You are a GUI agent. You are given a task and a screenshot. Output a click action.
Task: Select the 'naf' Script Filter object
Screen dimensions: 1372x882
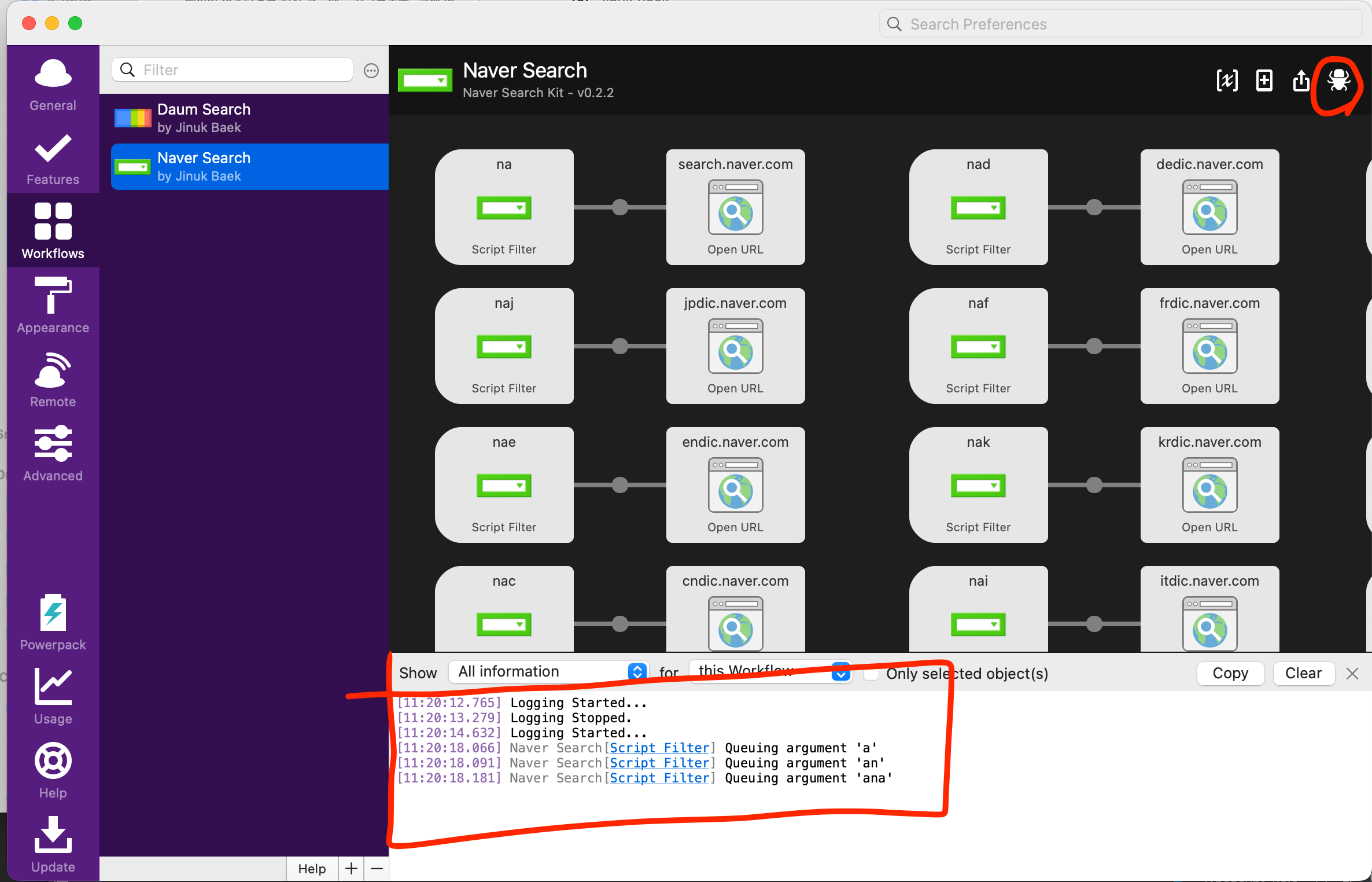979,346
